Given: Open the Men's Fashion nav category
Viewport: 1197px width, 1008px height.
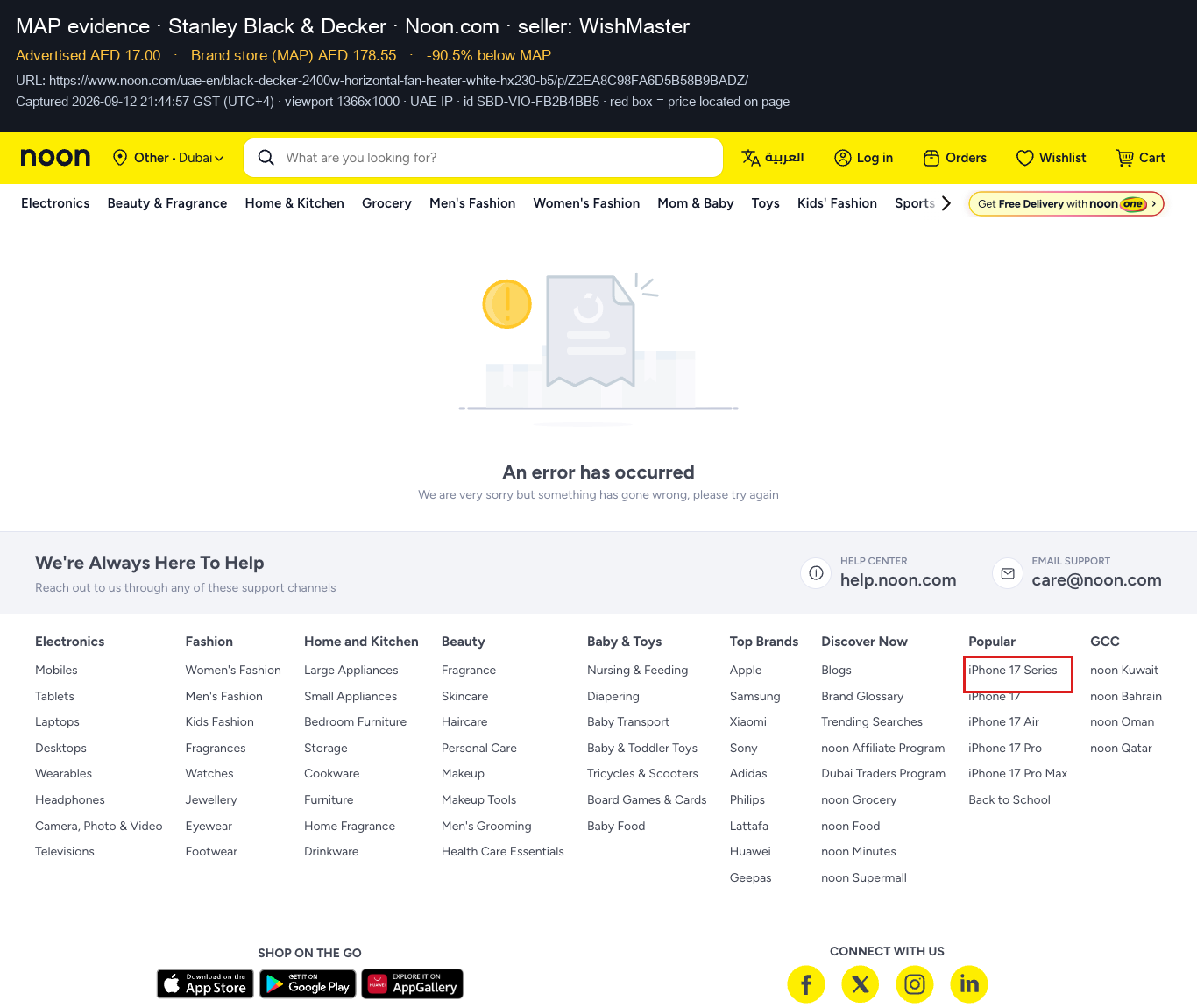Looking at the screenshot, I should [472, 203].
